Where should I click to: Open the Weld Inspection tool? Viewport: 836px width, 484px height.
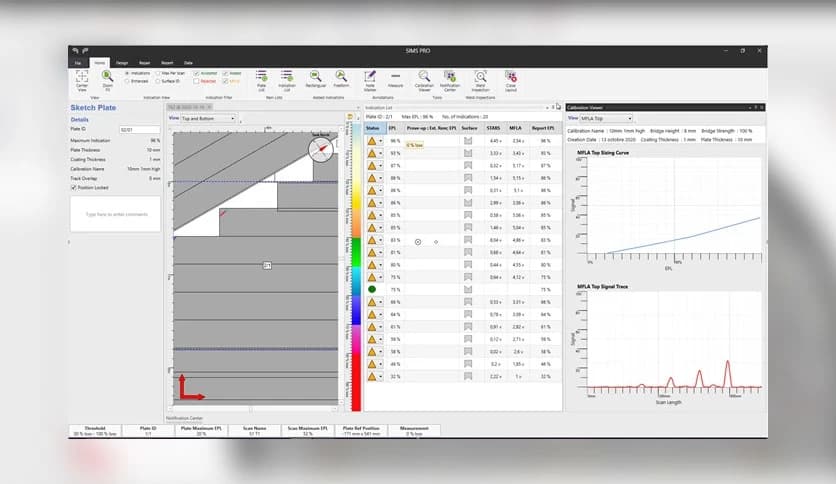(x=478, y=75)
